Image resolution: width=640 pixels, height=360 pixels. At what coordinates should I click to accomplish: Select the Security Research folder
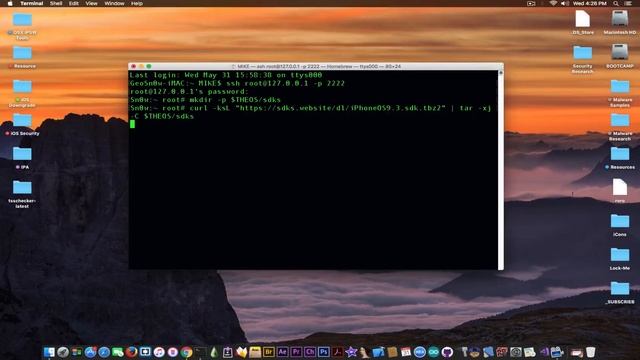point(582,58)
